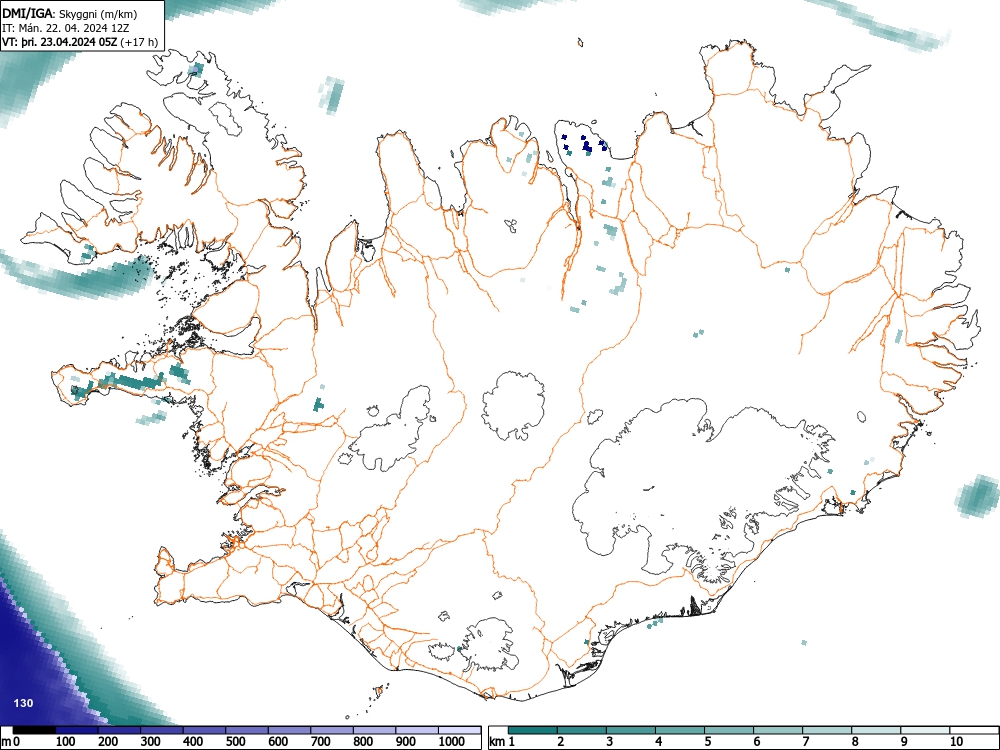Select the 1–2 km dark teal legend swatch
The height and width of the screenshot is (750, 1000).
[533, 730]
